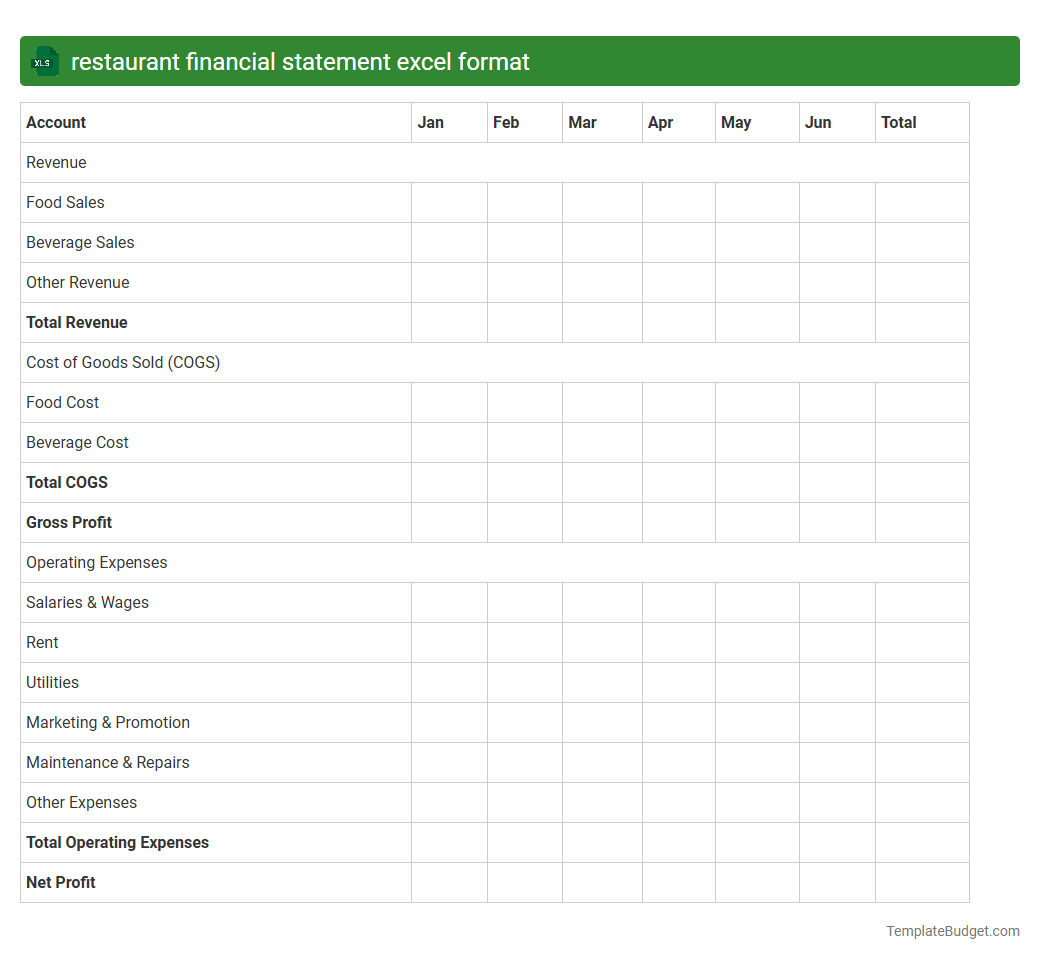Viewport: 1040px width, 960px height.
Task: Click the Revenue section row
Action: tap(55, 162)
